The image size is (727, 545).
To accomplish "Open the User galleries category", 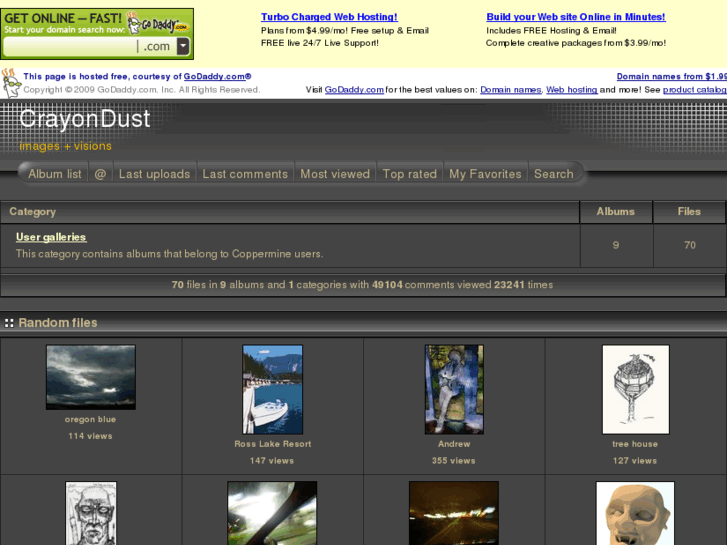I will 51,237.
